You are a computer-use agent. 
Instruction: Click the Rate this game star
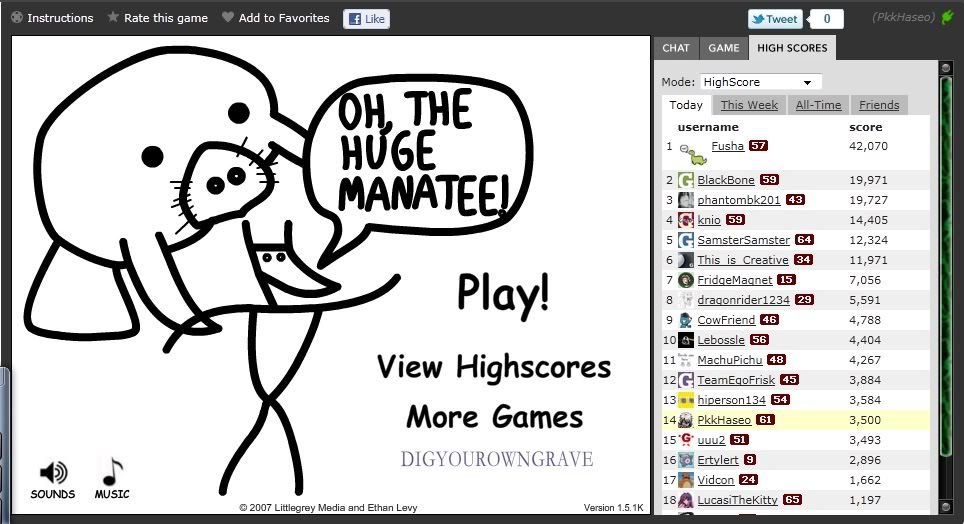tap(113, 17)
